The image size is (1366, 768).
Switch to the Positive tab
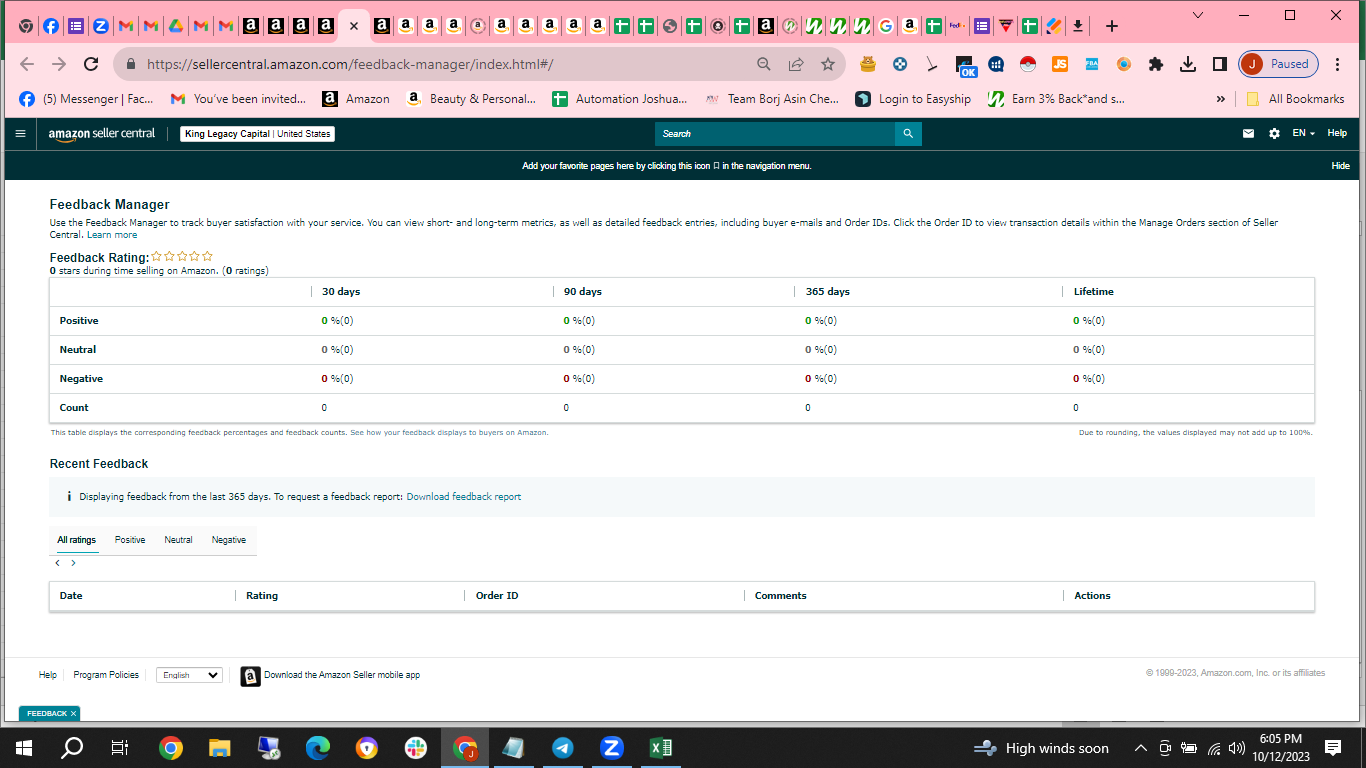tap(130, 540)
